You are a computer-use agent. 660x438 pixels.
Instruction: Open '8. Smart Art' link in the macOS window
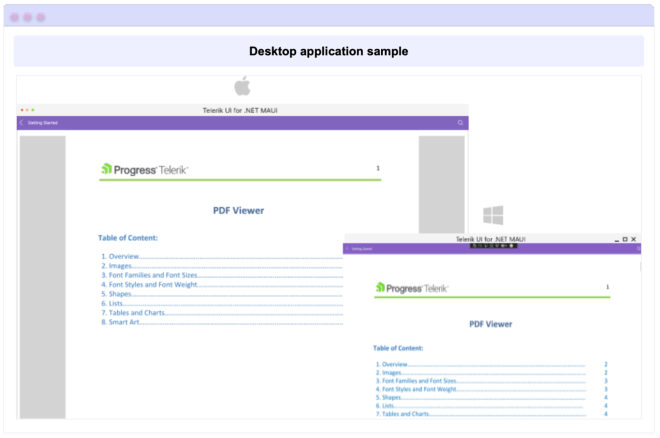(x=120, y=322)
